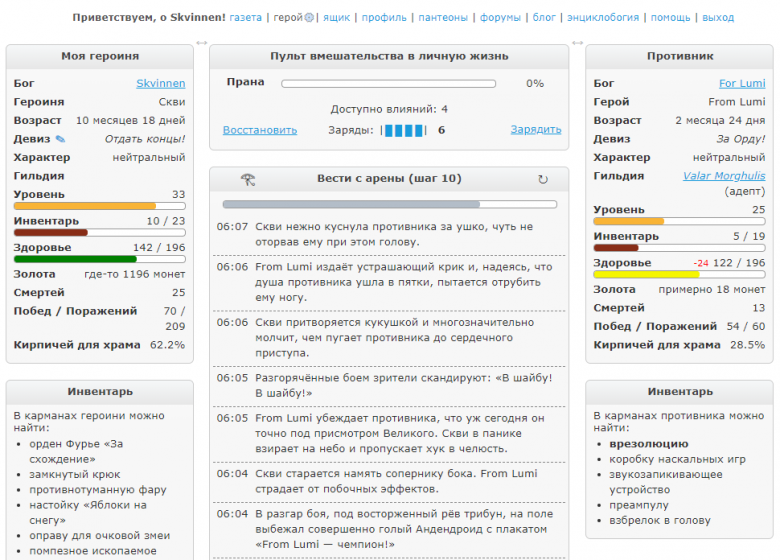The width and height of the screenshot is (780, 560).
Task: Click the pencil icon next to Девиз
Action: [x=60, y=139]
